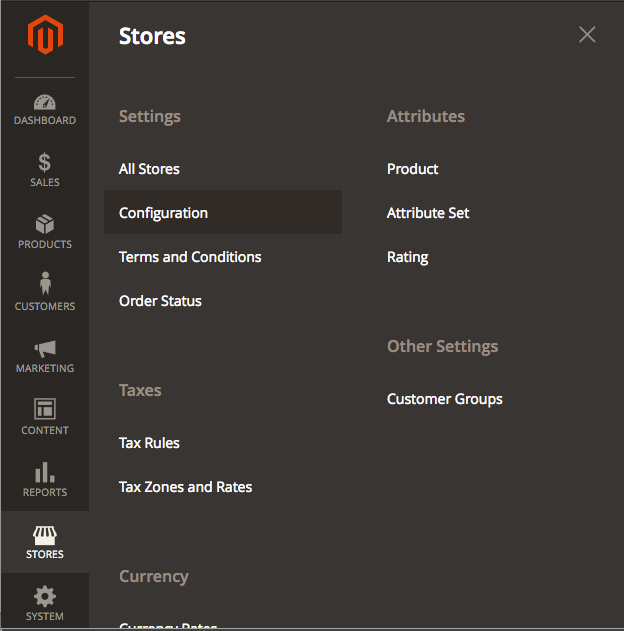The height and width of the screenshot is (631, 624).
Task: Open the System gear icon
Action: (44, 597)
